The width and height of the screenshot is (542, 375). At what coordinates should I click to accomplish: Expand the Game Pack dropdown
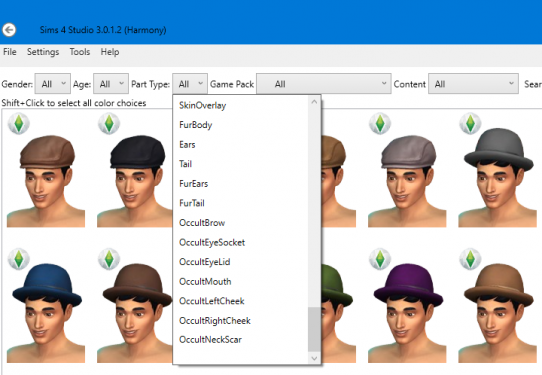click(x=324, y=84)
